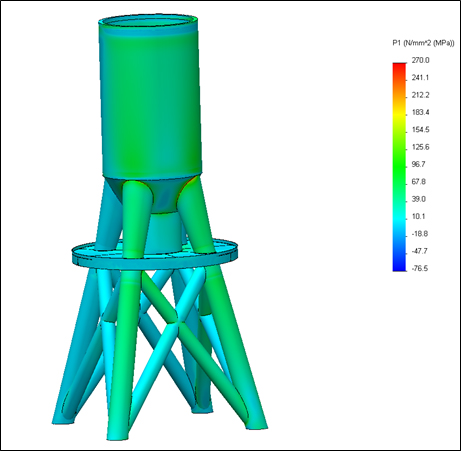Viewport: 461px width, 451px height.
Task: Click the 183.4 legend value
Action: 420,112
